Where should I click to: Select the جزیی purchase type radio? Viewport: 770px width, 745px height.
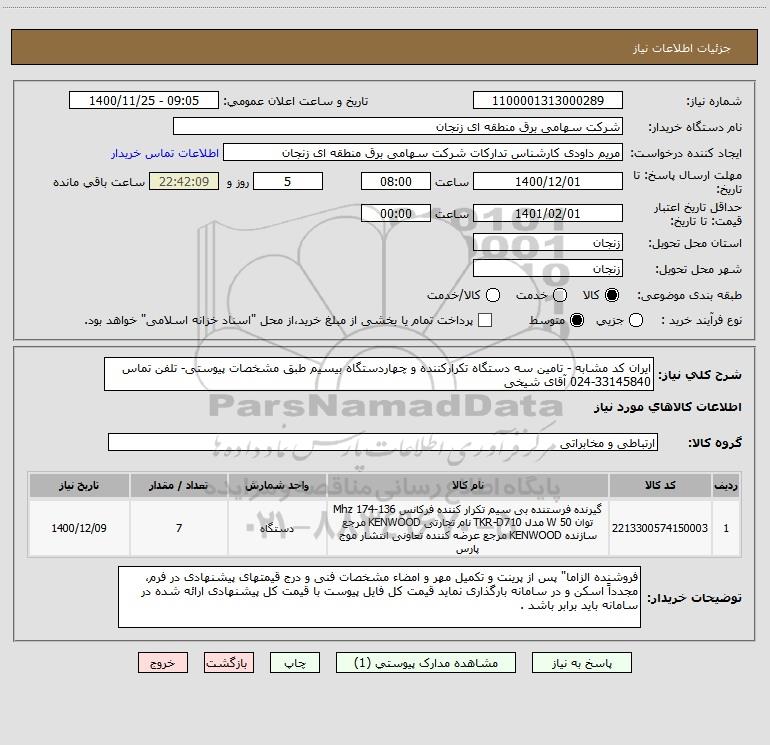coord(636,320)
